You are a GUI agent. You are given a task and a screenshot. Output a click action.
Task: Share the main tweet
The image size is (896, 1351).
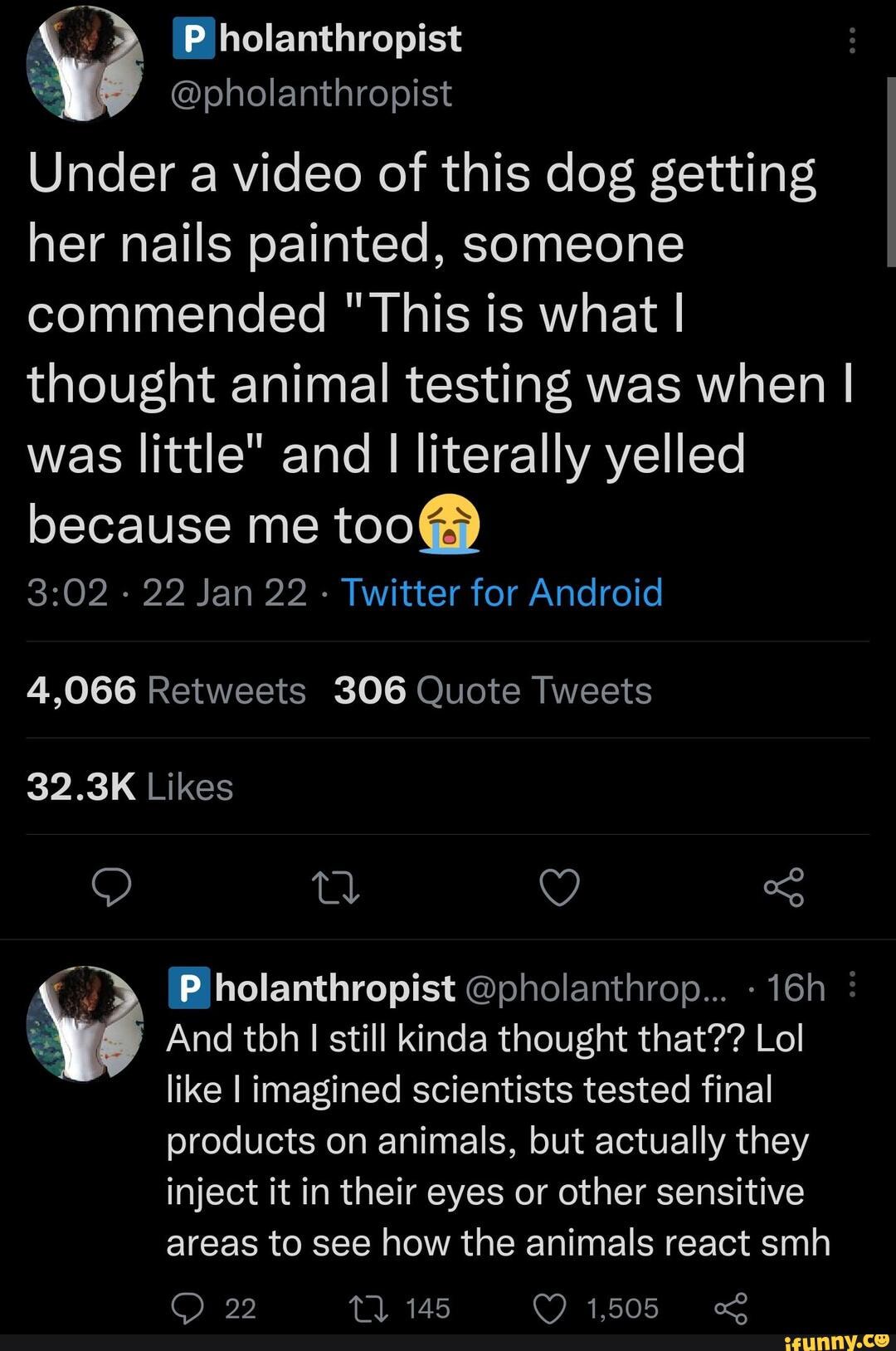click(x=784, y=887)
